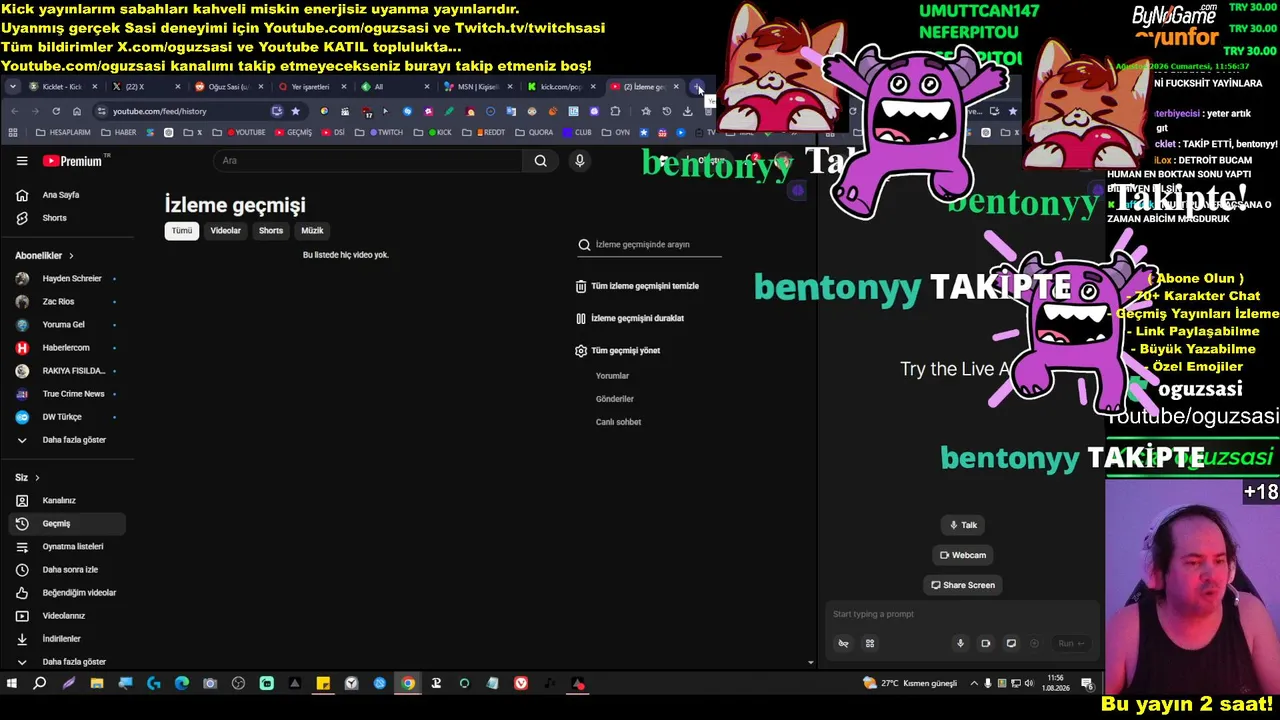
Task: Open Windows taskbar search
Action: (40, 684)
